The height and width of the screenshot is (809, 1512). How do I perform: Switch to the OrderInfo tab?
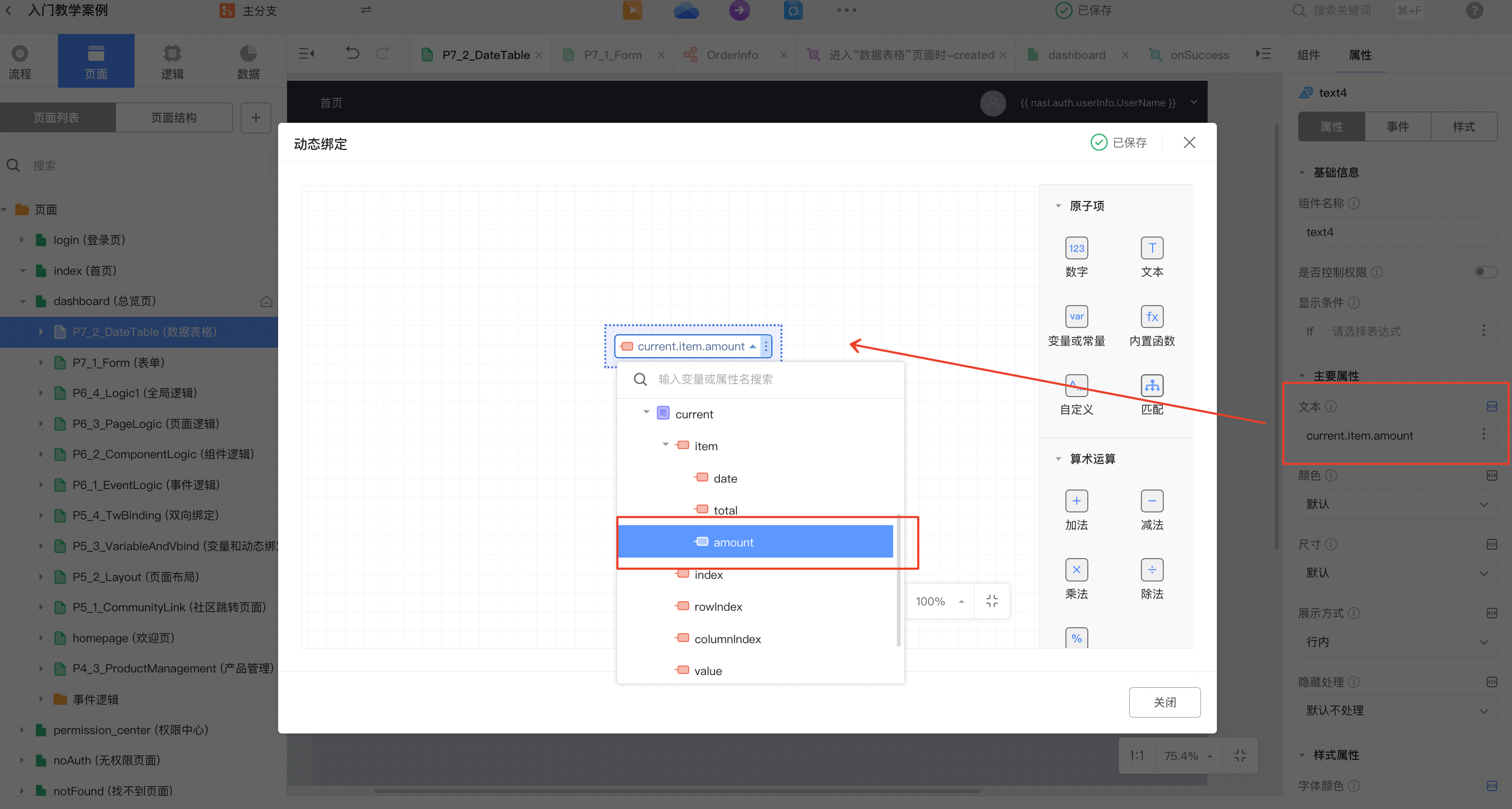coord(732,55)
